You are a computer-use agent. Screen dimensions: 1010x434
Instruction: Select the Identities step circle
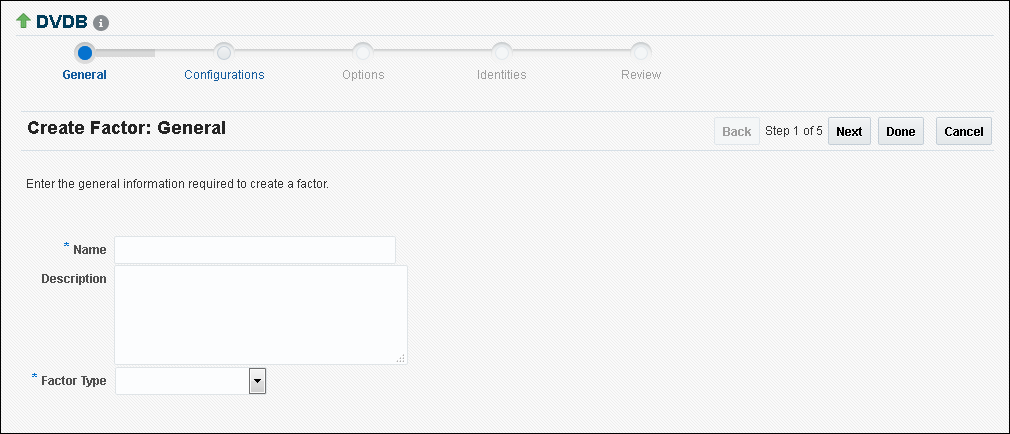[502, 51]
